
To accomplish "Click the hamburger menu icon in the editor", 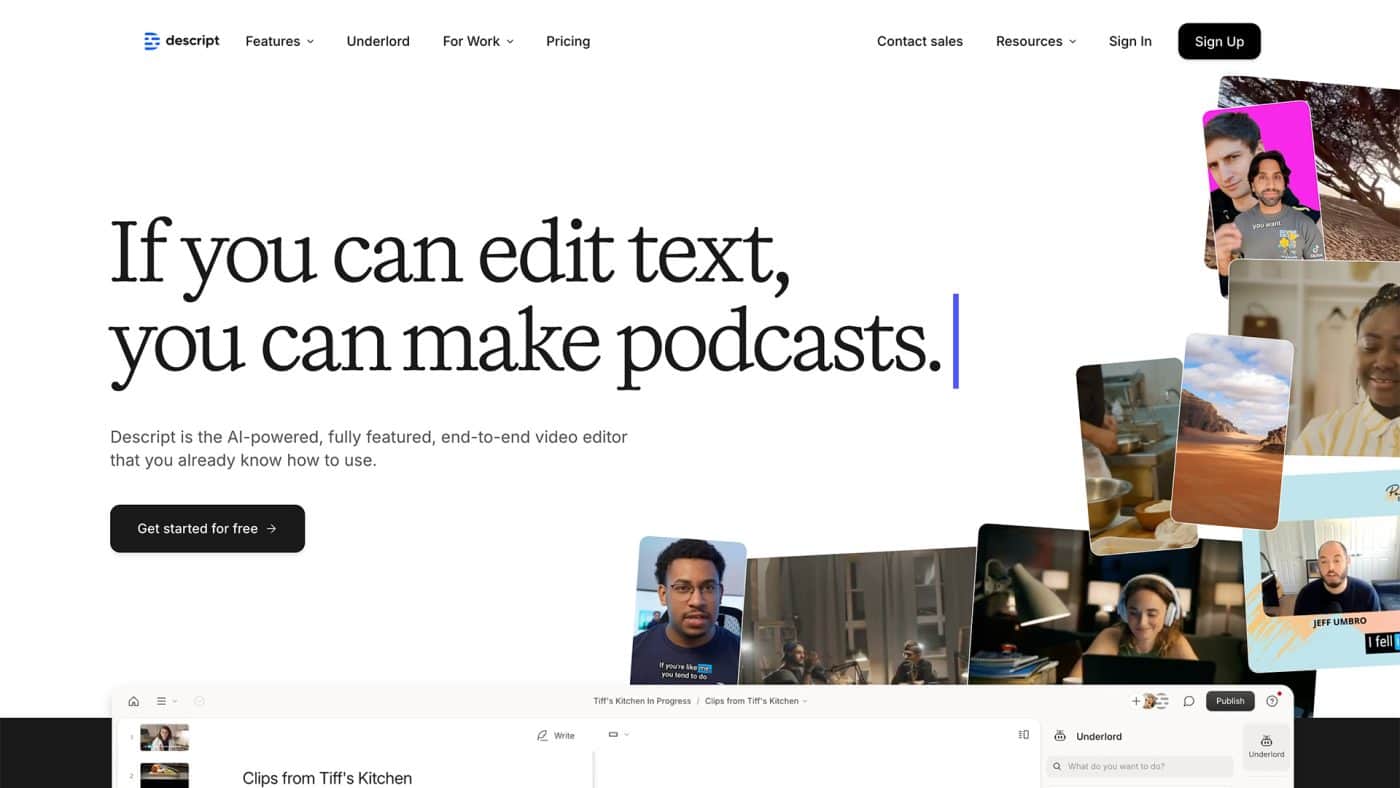I will point(161,701).
